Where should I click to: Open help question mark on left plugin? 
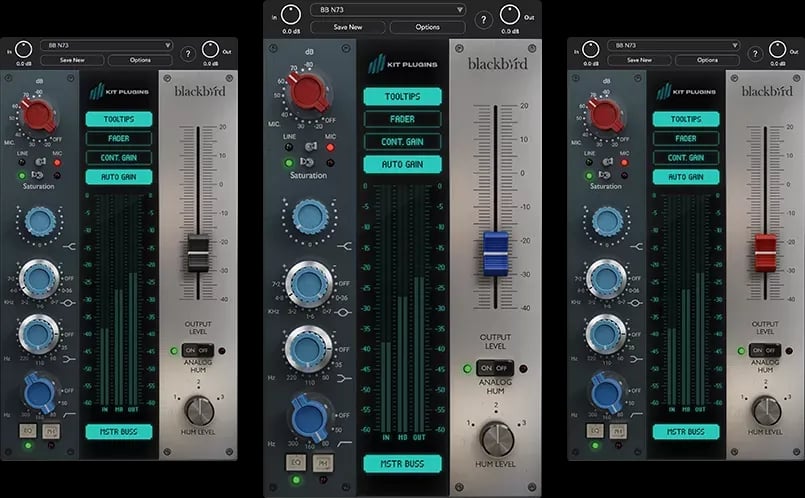click(188, 54)
